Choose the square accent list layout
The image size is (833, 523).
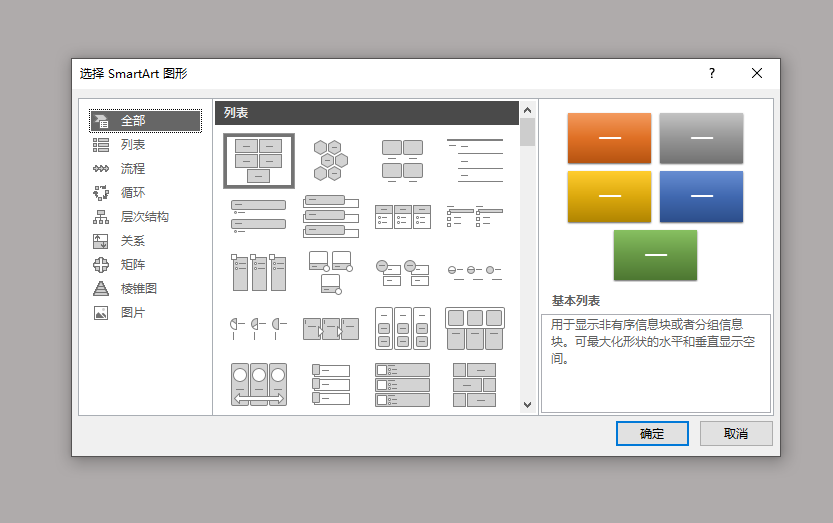click(x=475, y=217)
